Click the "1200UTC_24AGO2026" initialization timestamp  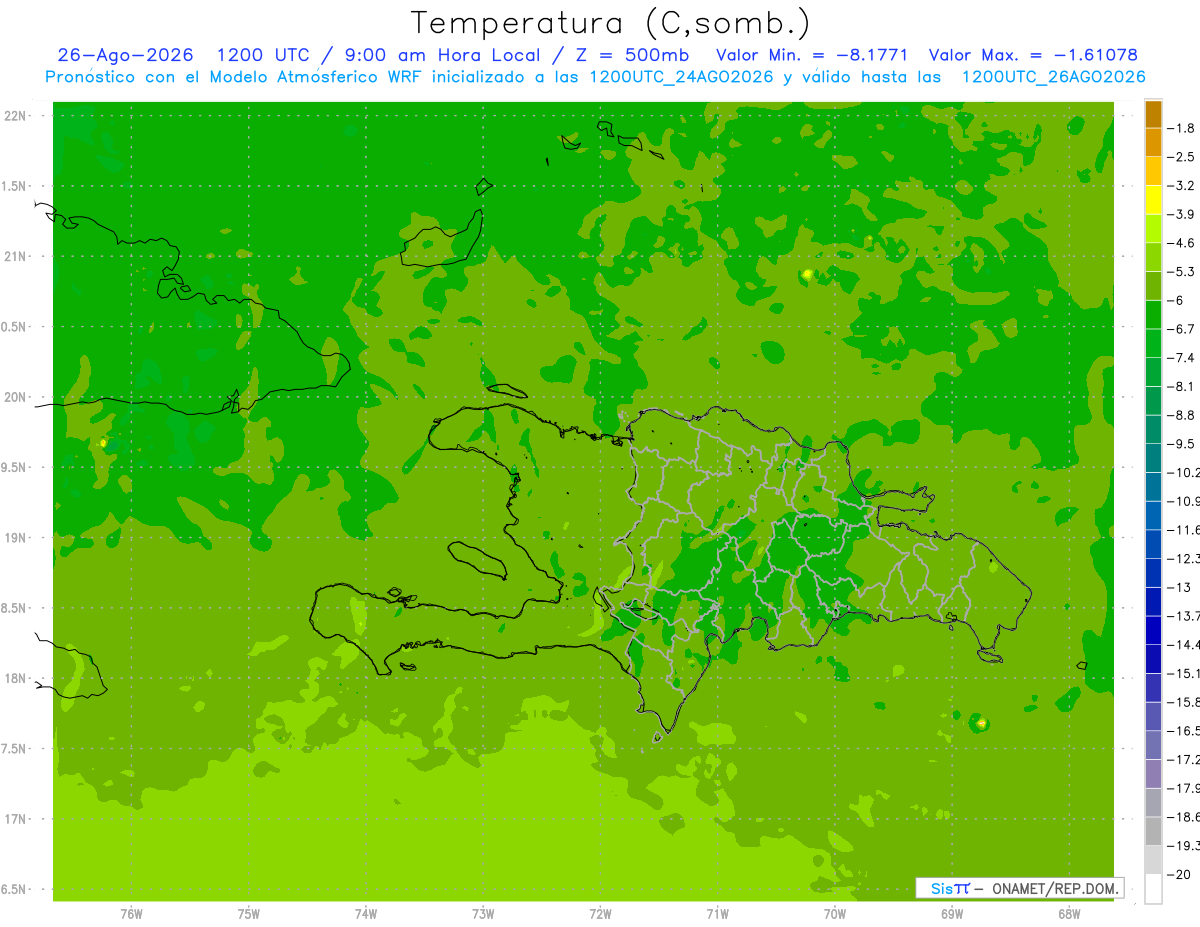click(680, 77)
